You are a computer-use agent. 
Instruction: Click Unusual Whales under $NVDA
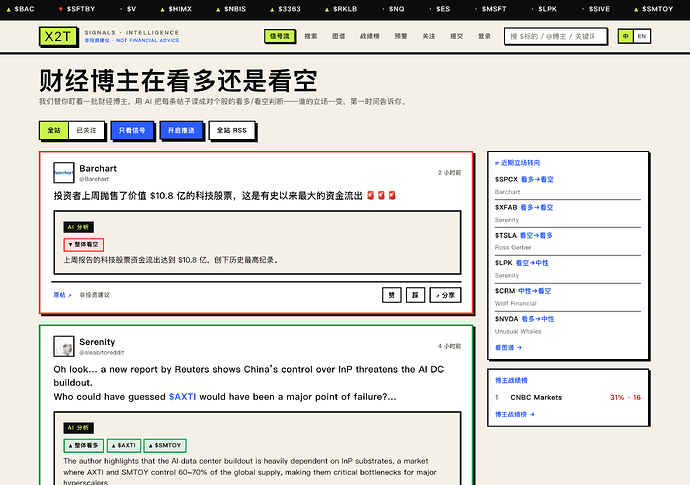tap(518, 331)
